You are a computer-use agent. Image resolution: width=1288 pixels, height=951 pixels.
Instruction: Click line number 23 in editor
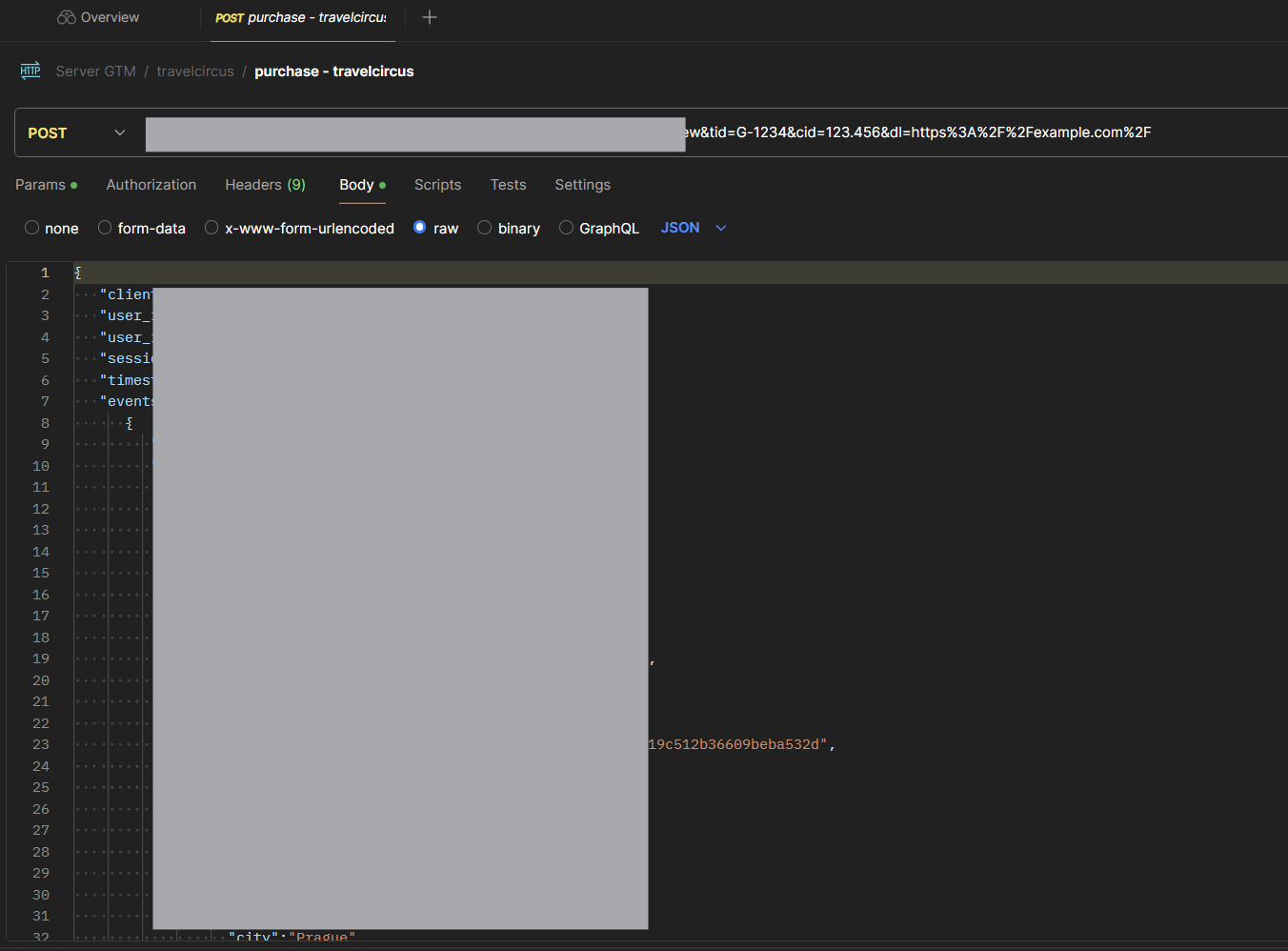(x=41, y=744)
